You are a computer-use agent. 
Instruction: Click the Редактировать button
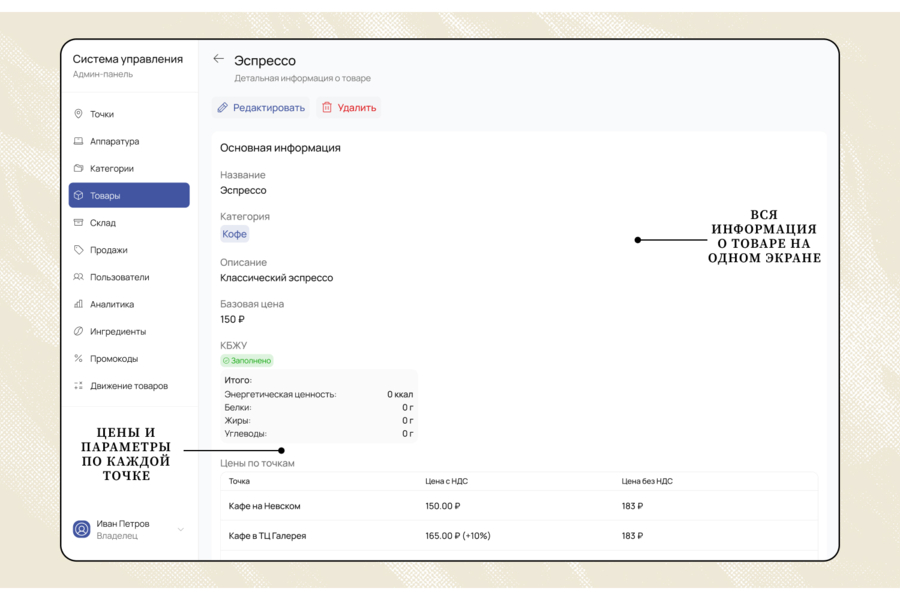(261, 107)
